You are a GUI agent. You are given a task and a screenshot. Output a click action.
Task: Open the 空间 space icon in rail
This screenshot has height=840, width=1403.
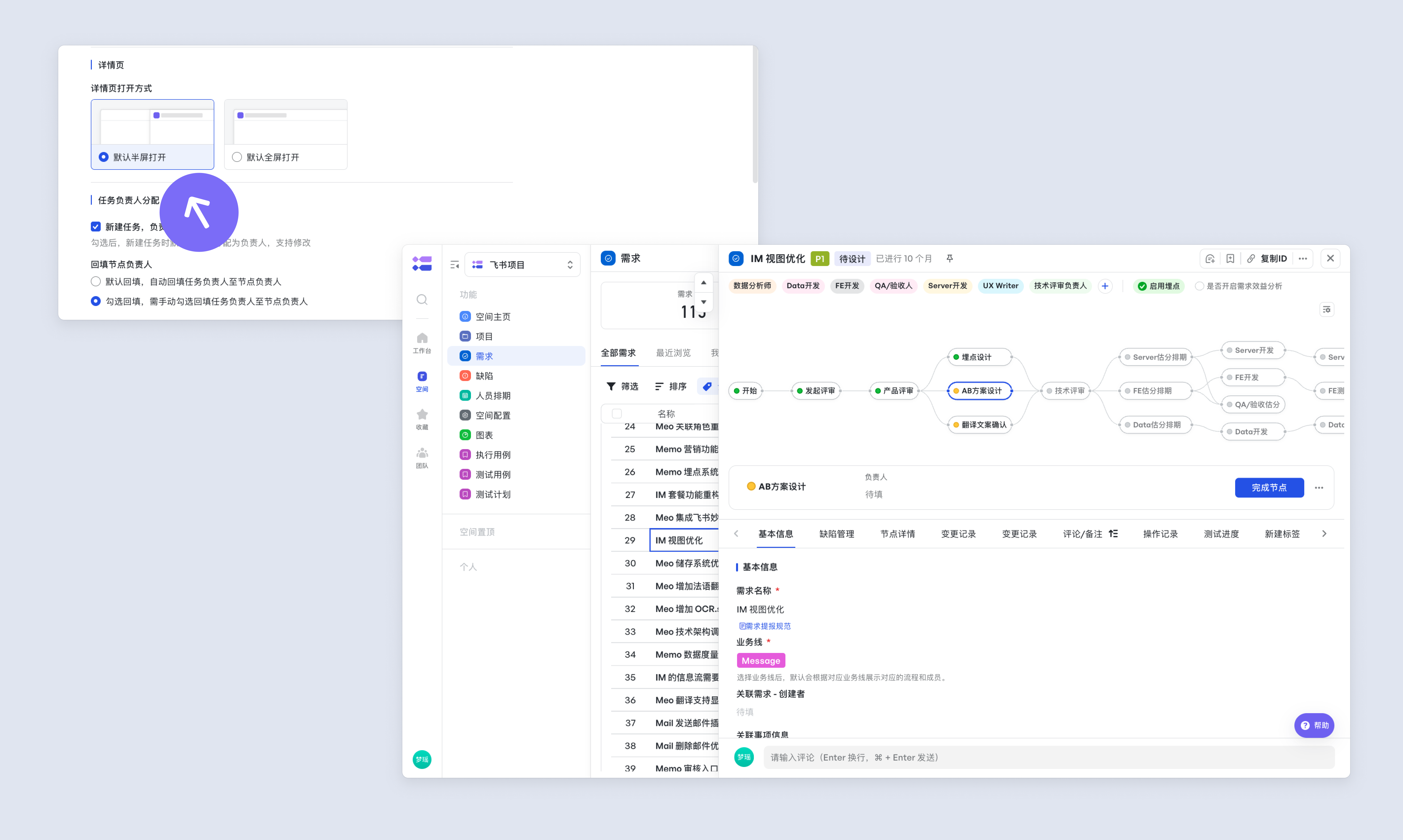tap(422, 381)
